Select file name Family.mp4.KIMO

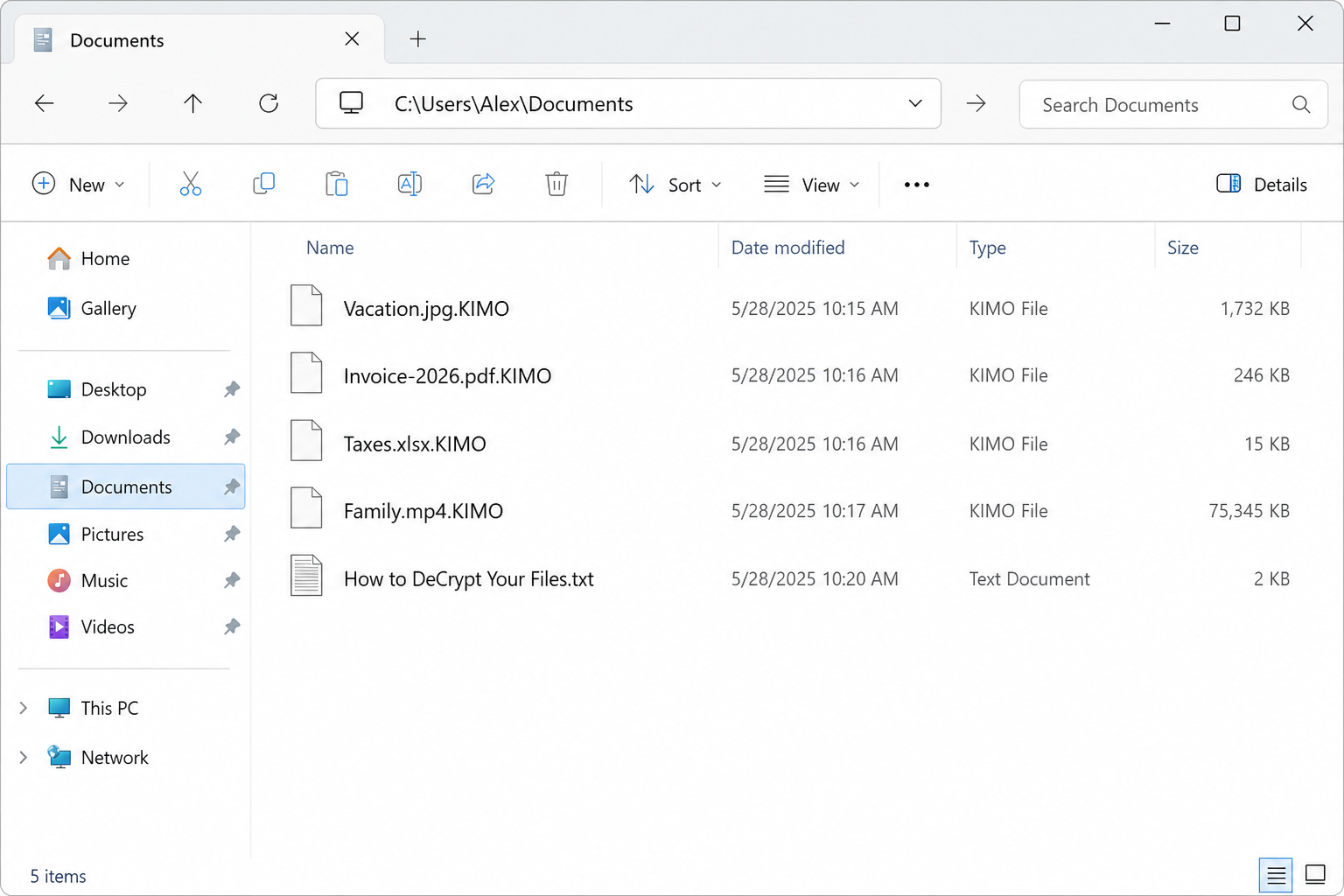423,511
